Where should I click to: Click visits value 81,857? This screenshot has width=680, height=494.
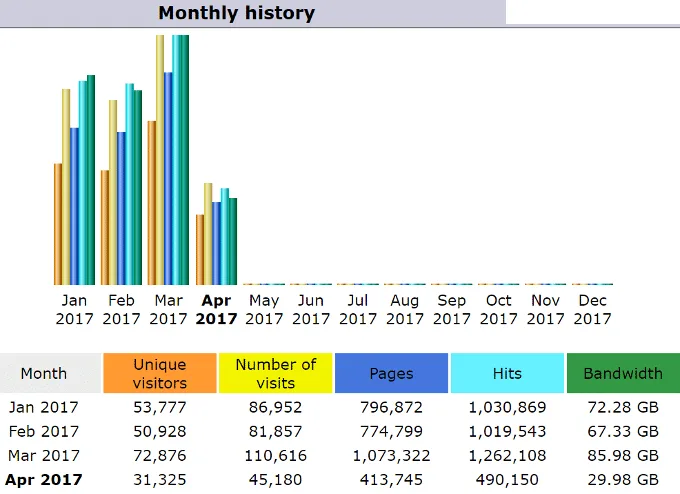[275, 432]
